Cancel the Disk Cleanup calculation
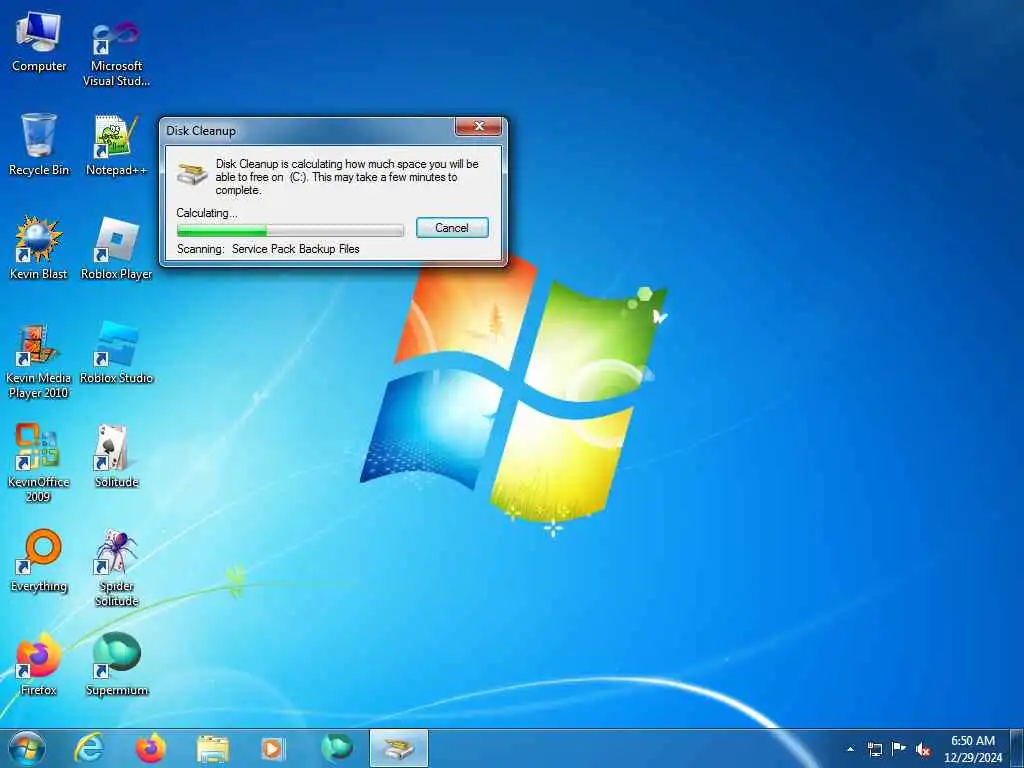1024x768 pixels. click(x=452, y=228)
